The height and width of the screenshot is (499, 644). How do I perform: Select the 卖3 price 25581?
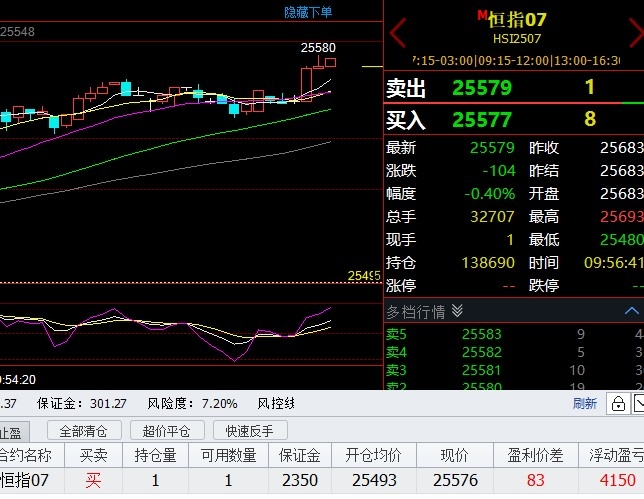coord(481,370)
